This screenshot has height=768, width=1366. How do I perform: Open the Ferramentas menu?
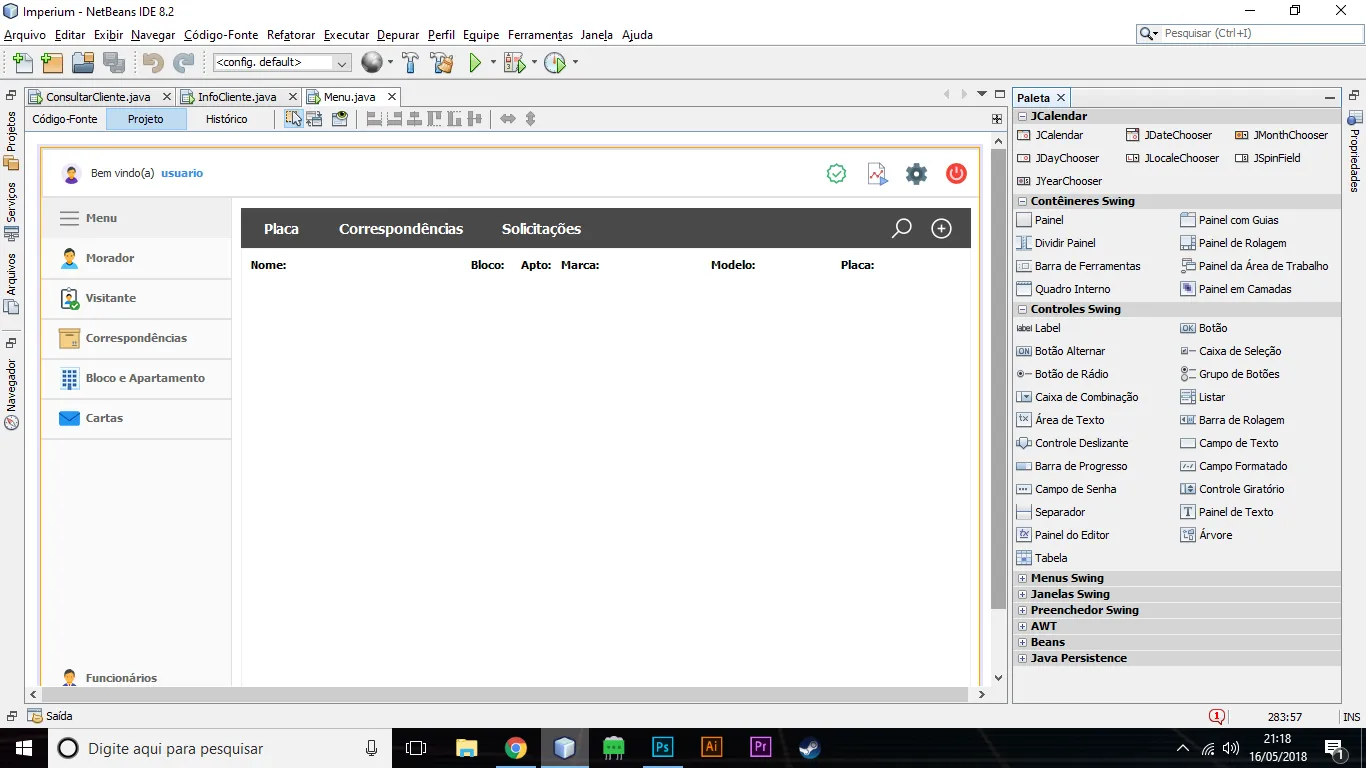pos(540,35)
